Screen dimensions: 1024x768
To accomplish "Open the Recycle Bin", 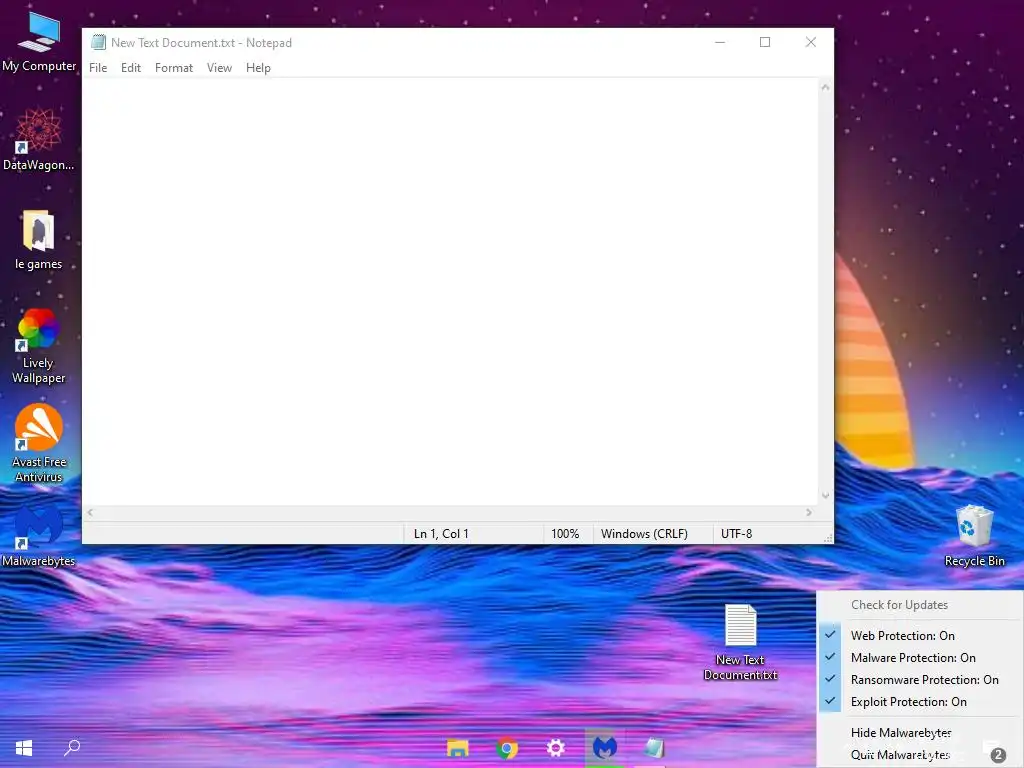I will tap(974, 536).
